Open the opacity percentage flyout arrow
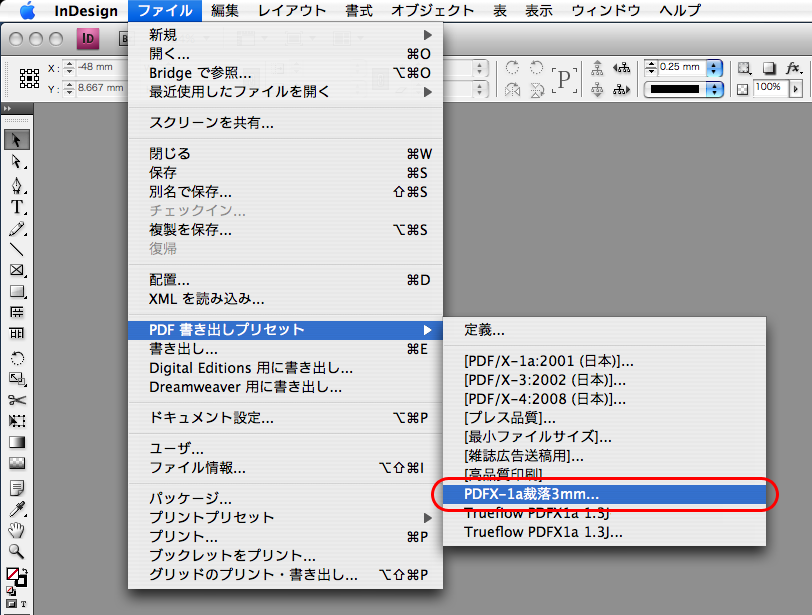 [x=796, y=89]
